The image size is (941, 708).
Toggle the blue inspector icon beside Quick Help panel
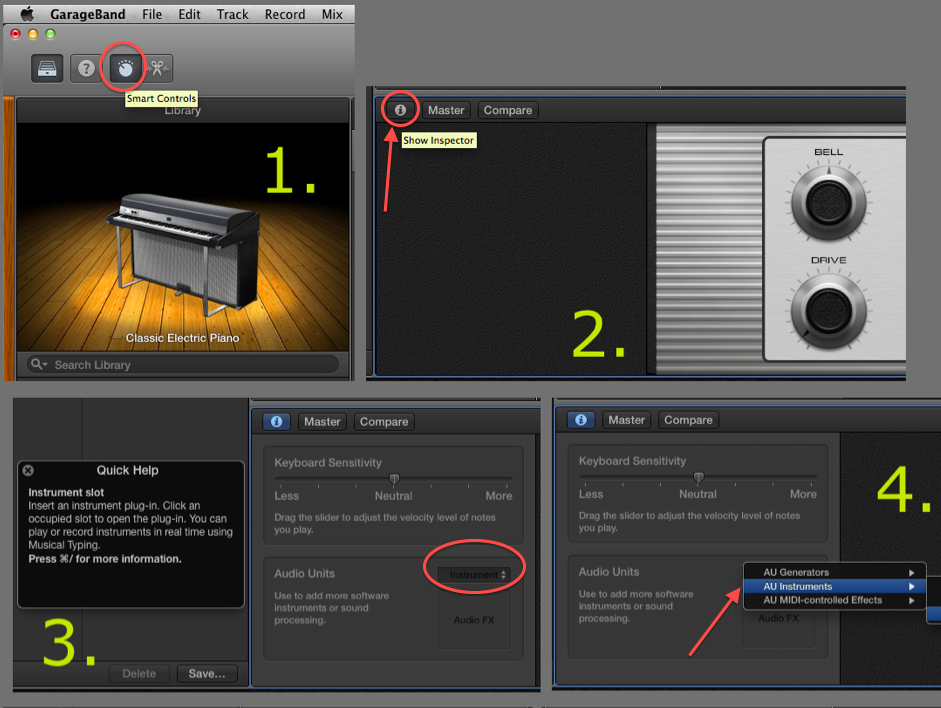coord(276,421)
